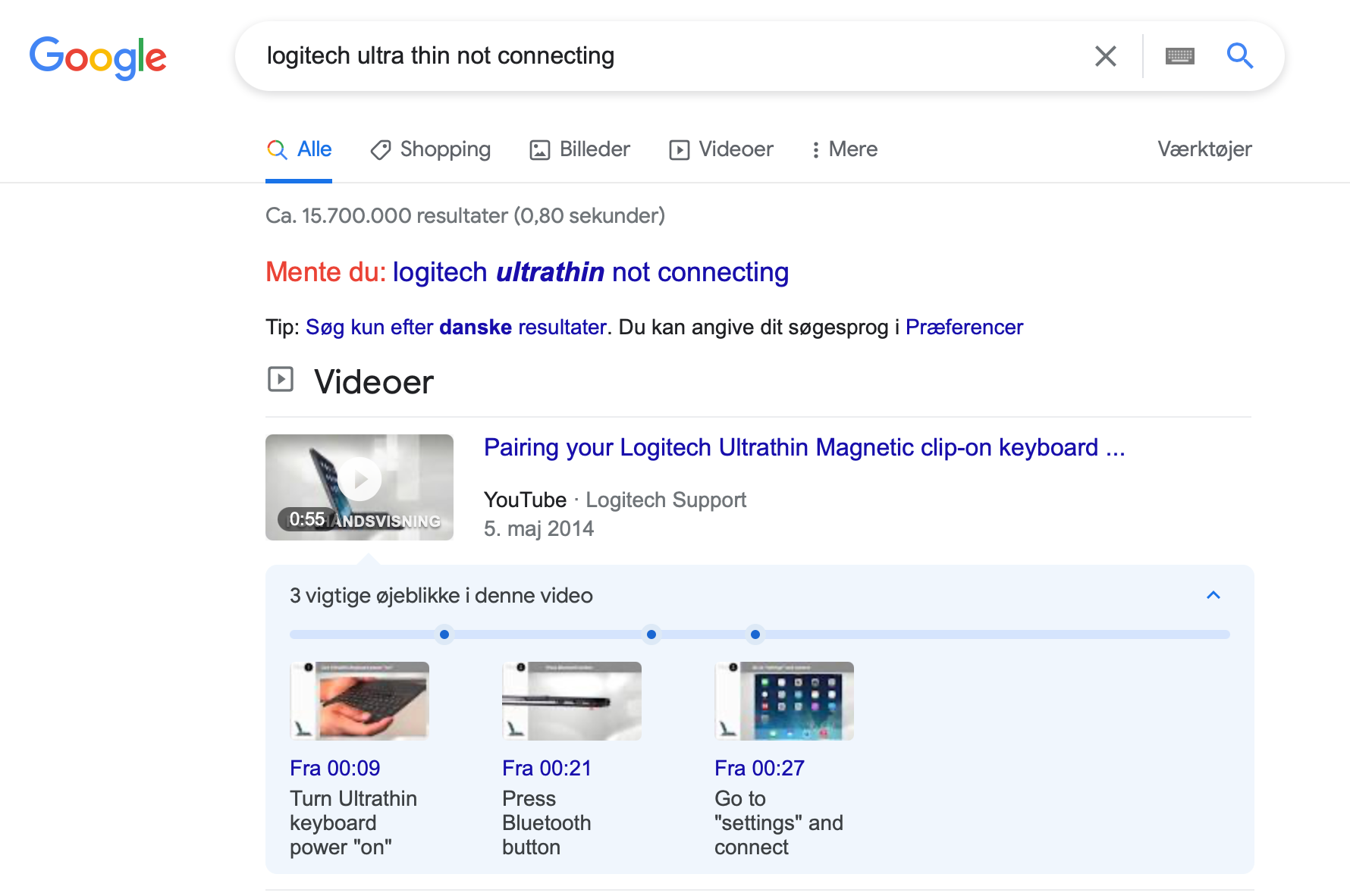Open the on-screen keyboard icon
1350x896 pixels.
click(1179, 56)
